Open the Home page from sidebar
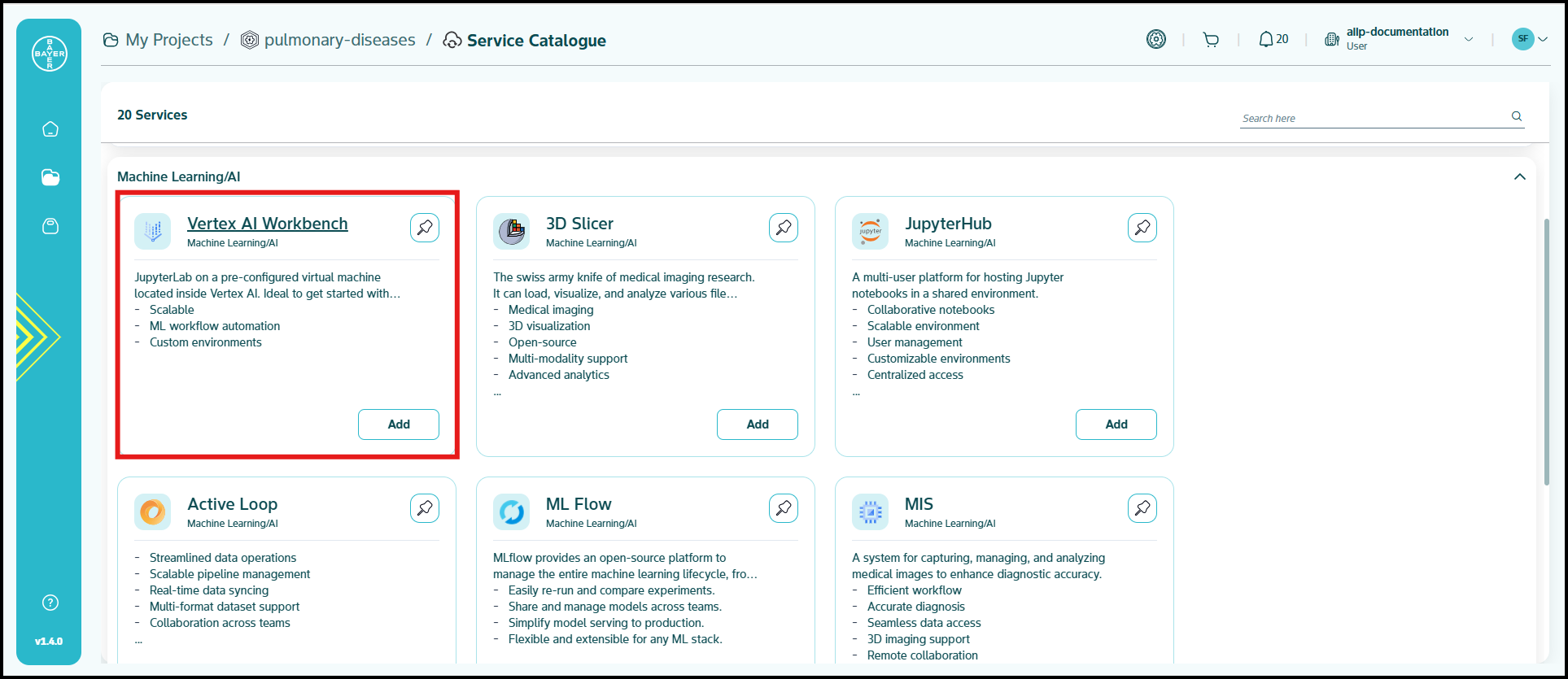The width and height of the screenshot is (1568, 679). coord(50,129)
